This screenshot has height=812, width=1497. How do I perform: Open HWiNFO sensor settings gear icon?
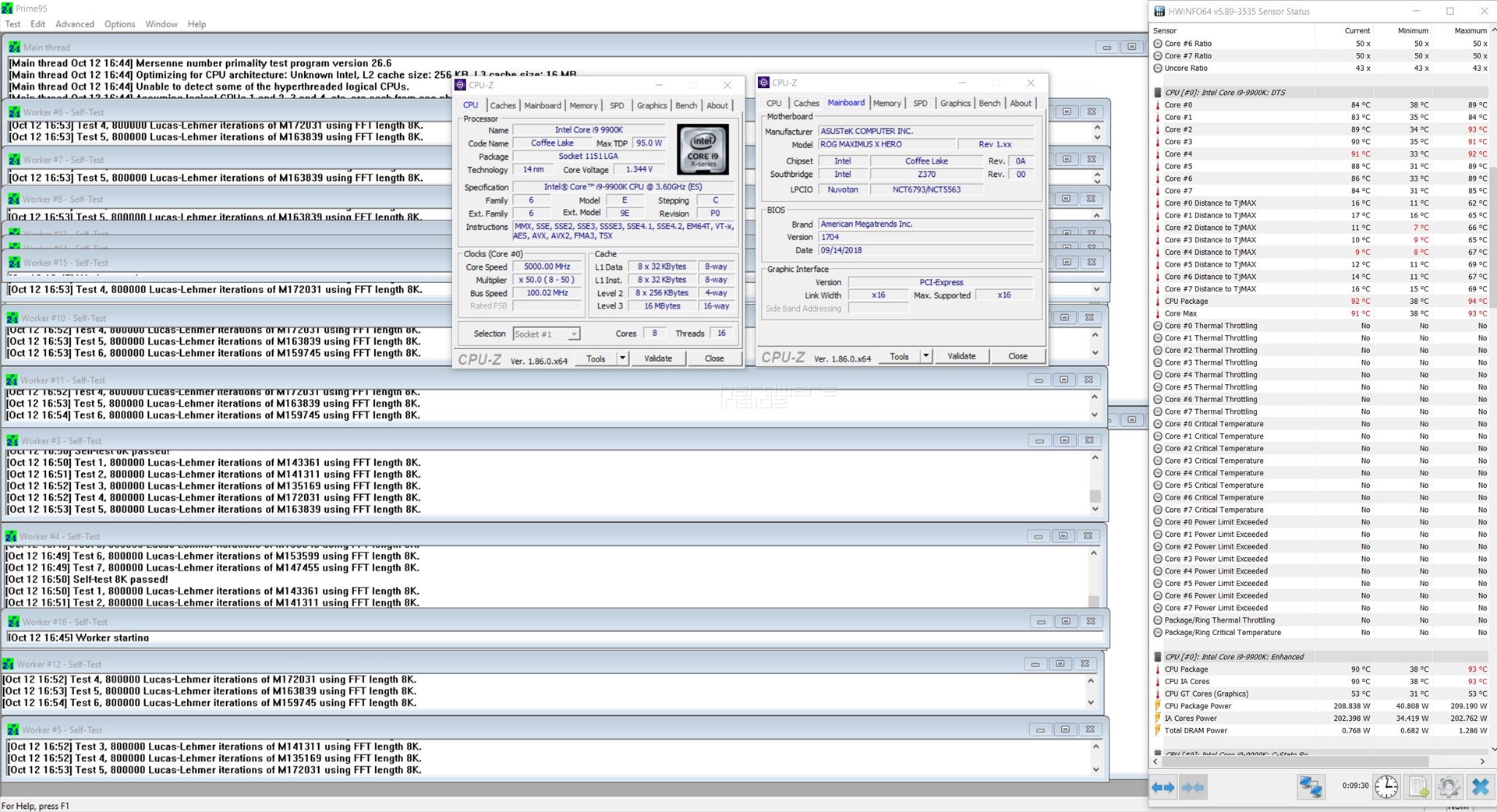1449,787
